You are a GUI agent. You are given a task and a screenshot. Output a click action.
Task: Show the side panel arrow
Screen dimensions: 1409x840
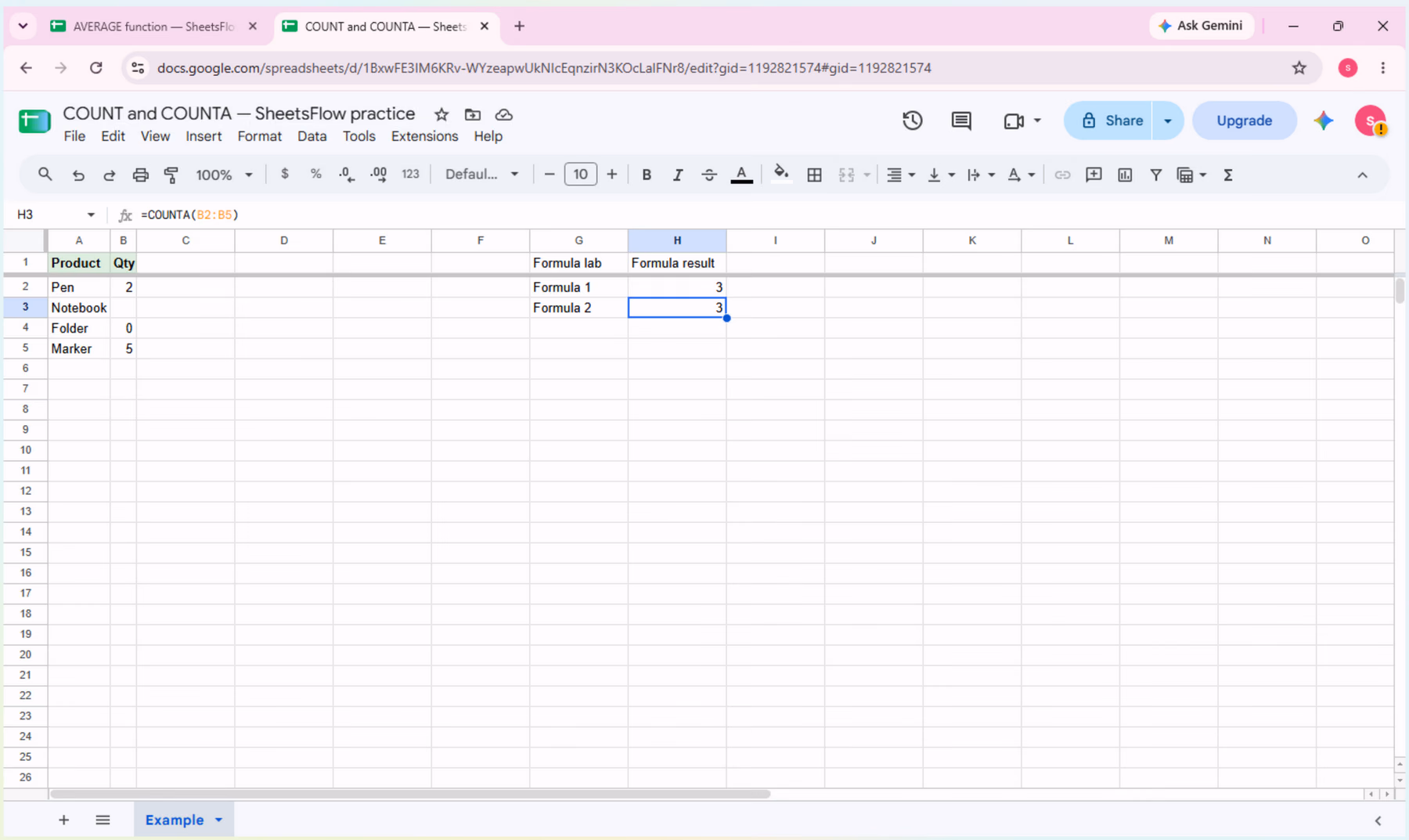tap(1378, 820)
